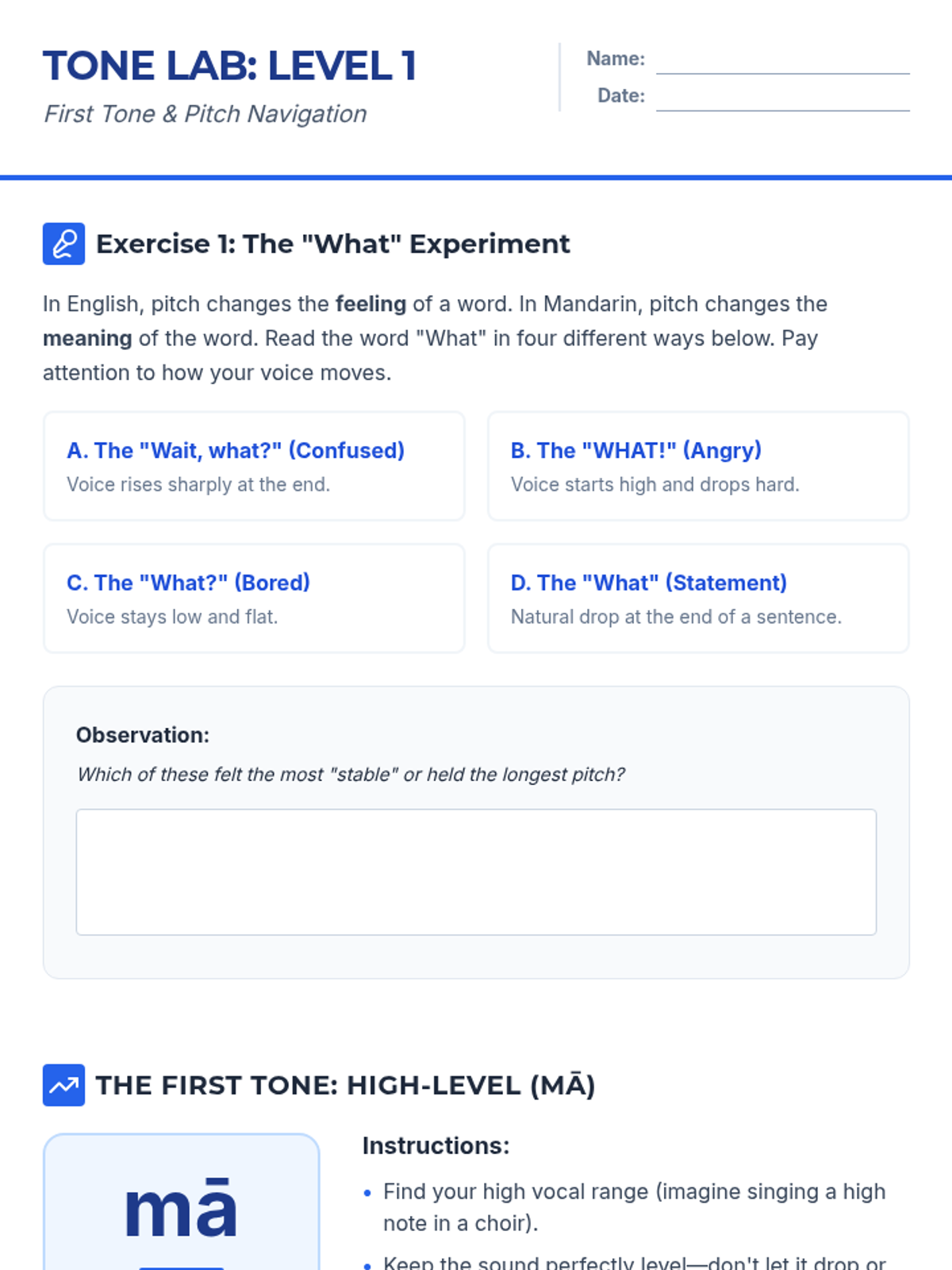
Task: Click the trending-up chart icon beside First Tone
Action: point(63,1085)
